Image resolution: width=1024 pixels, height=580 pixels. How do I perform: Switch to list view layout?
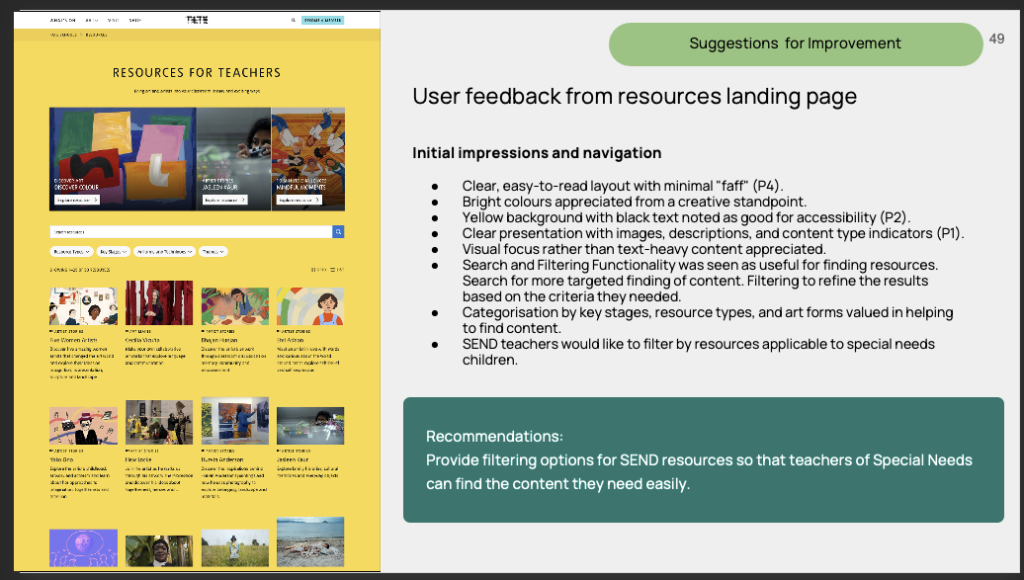point(337,269)
